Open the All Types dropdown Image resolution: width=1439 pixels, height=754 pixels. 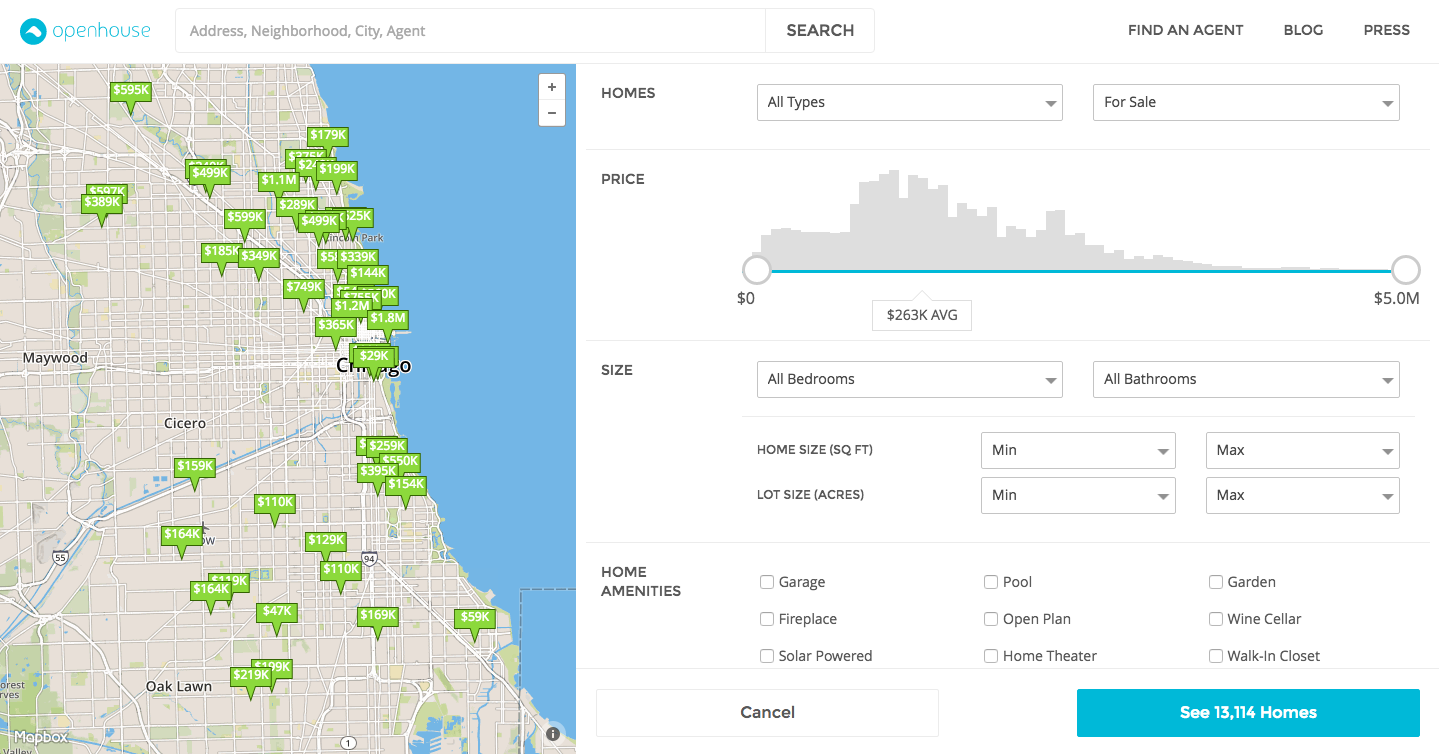[909, 102]
